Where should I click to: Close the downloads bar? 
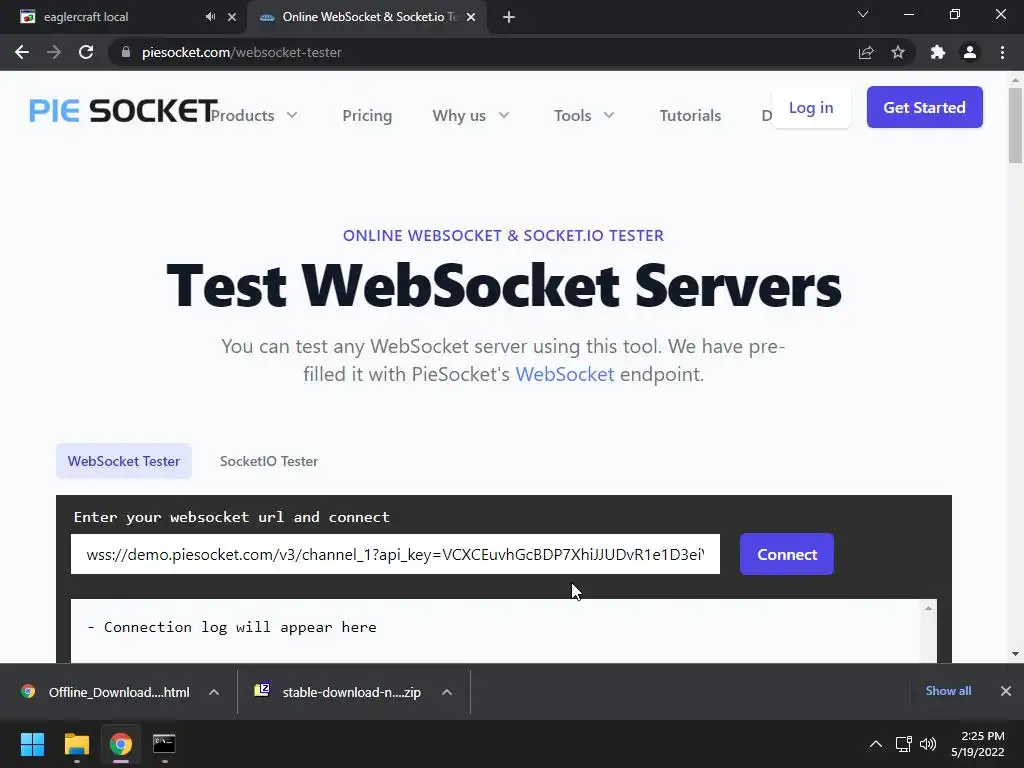1006,691
